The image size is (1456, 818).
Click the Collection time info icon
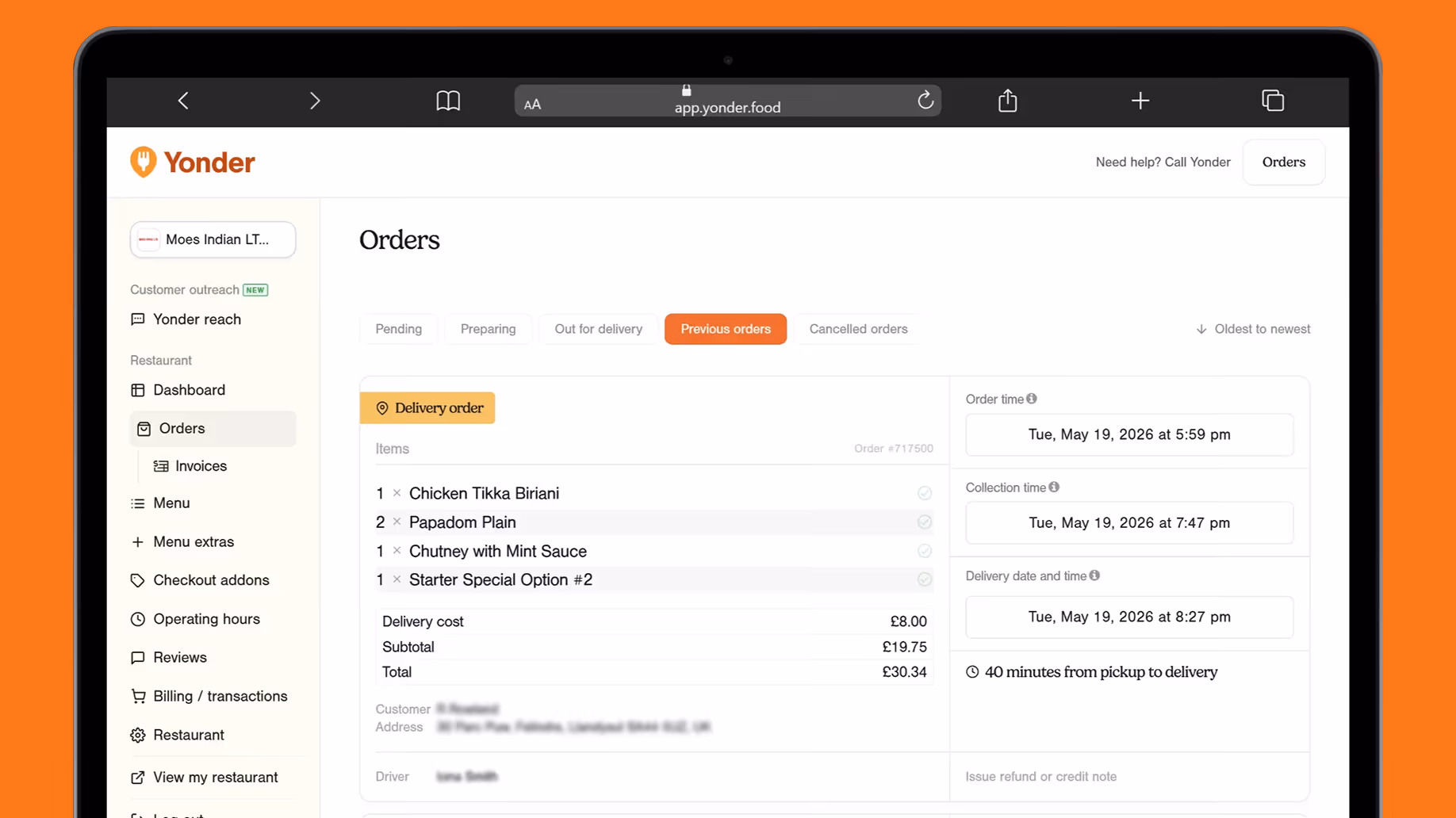[x=1054, y=487]
